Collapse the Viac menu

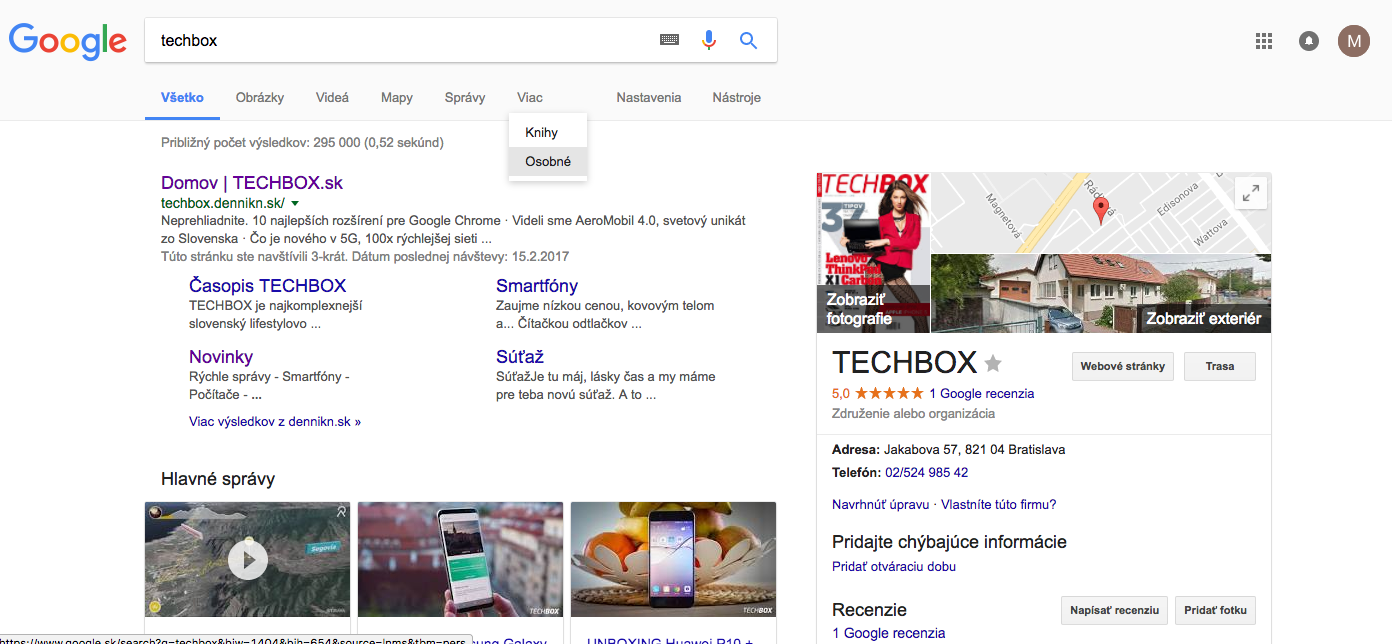530,98
